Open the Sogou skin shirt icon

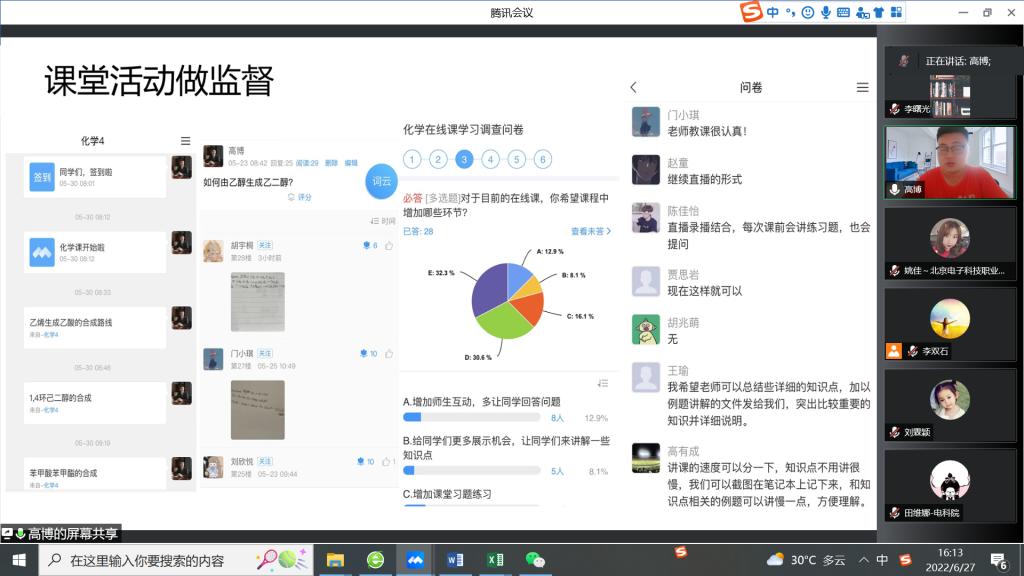[878, 12]
